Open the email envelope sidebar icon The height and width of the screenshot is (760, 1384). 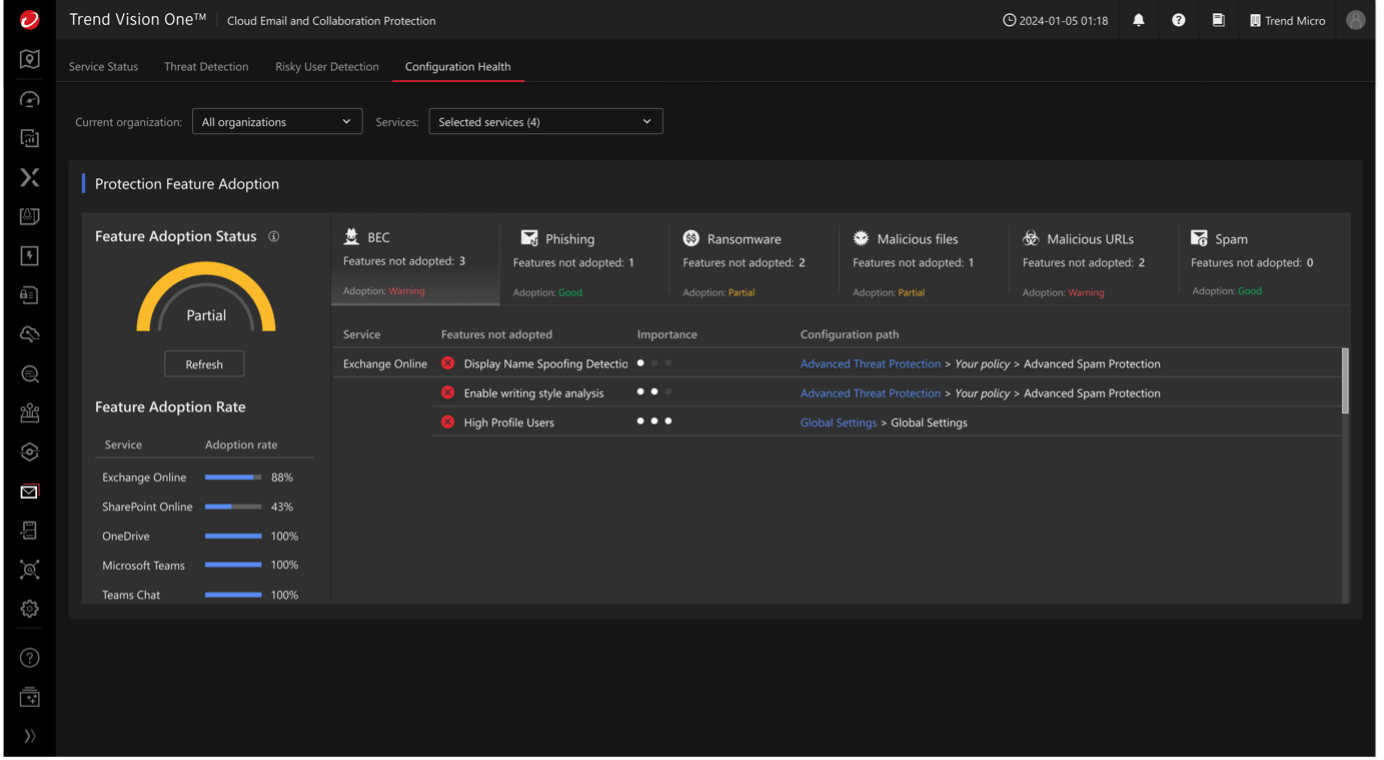(30, 491)
